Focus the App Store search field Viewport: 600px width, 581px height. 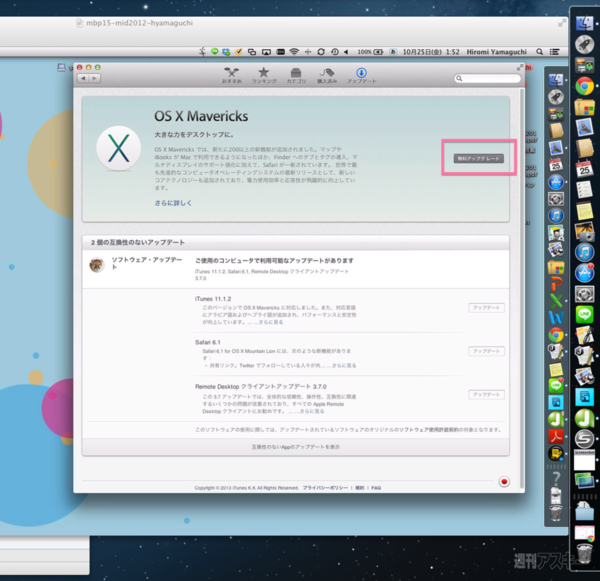point(487,78)
